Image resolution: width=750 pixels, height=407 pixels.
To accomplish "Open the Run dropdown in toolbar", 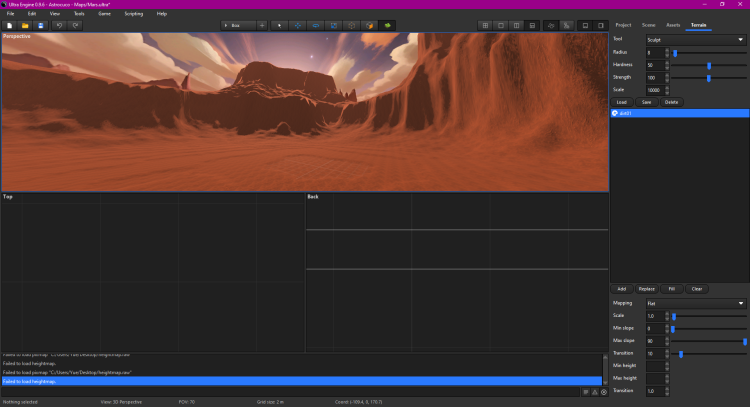I will coord(238,24).
